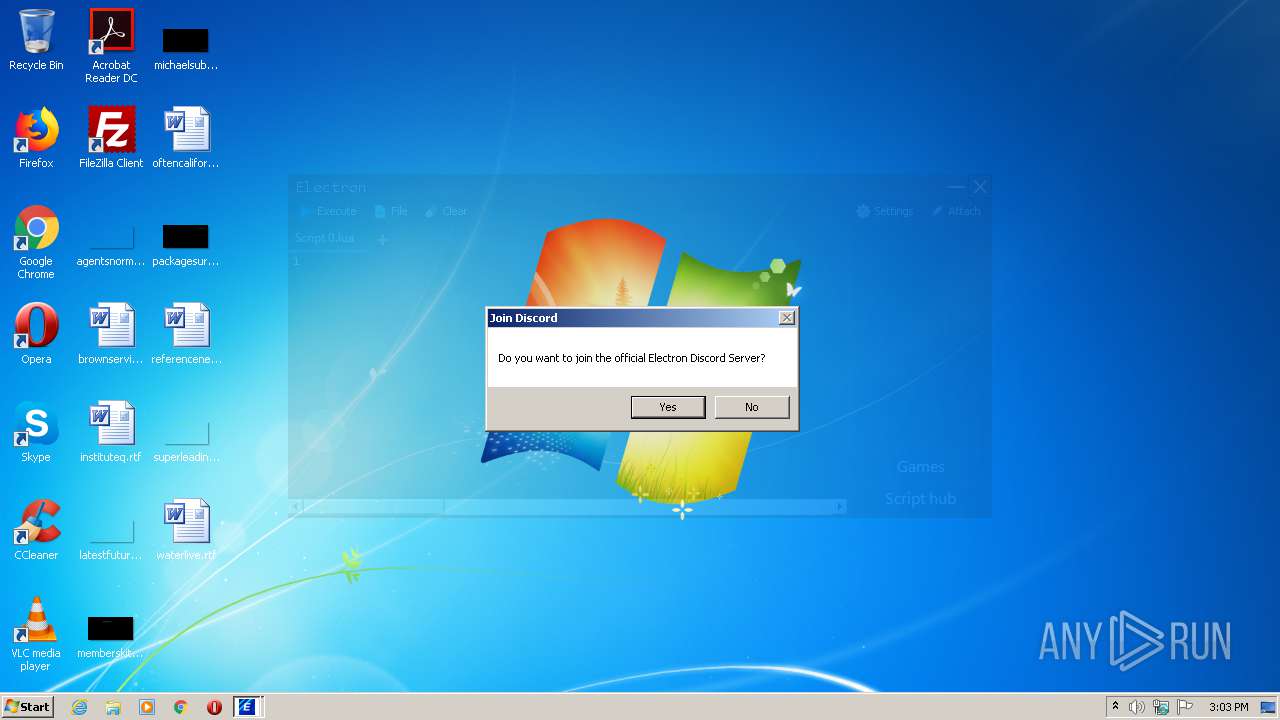Select the instituteq.rtf document
The image size is (1280, 720).
(111, 432)
